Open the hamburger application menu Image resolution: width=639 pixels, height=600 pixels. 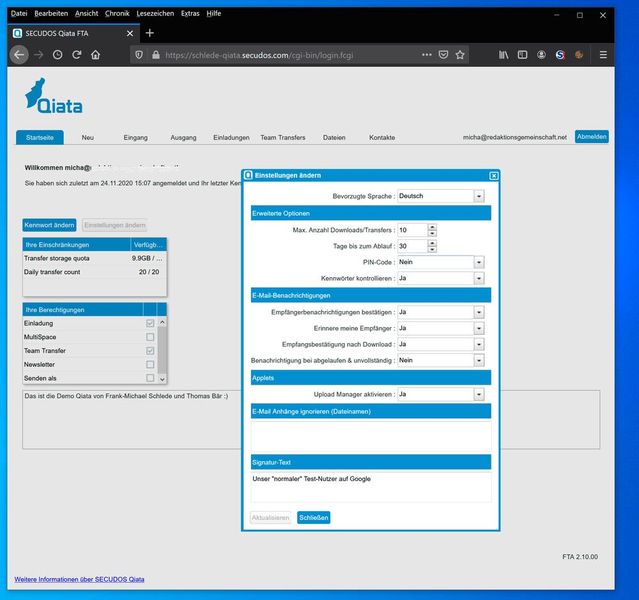(x=603, y=55)
